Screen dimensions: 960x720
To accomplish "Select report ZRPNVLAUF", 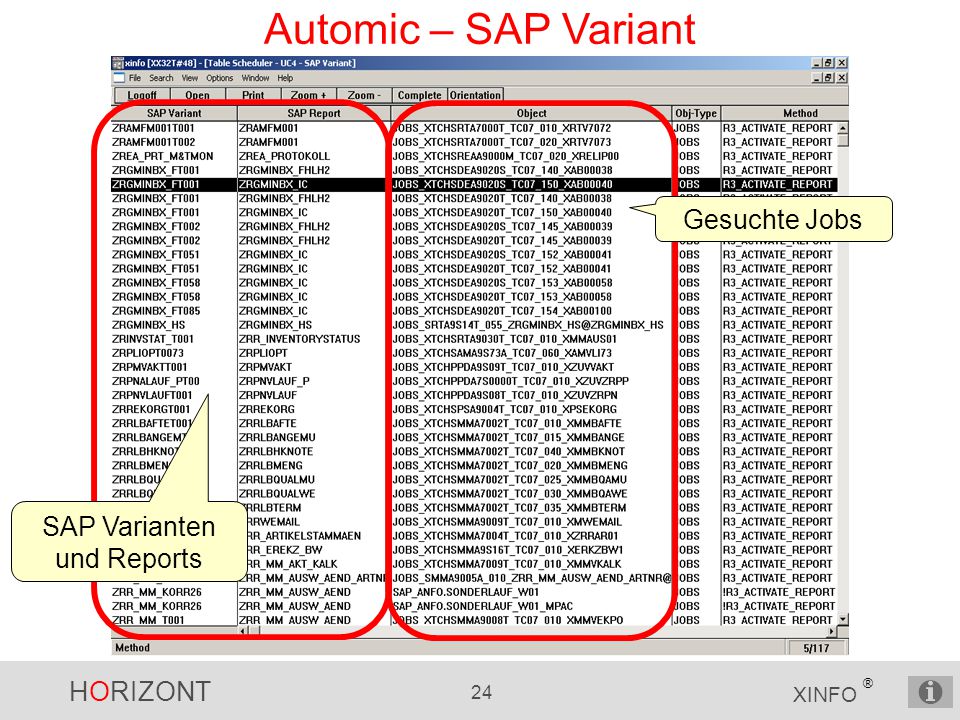I will [268, 396].
